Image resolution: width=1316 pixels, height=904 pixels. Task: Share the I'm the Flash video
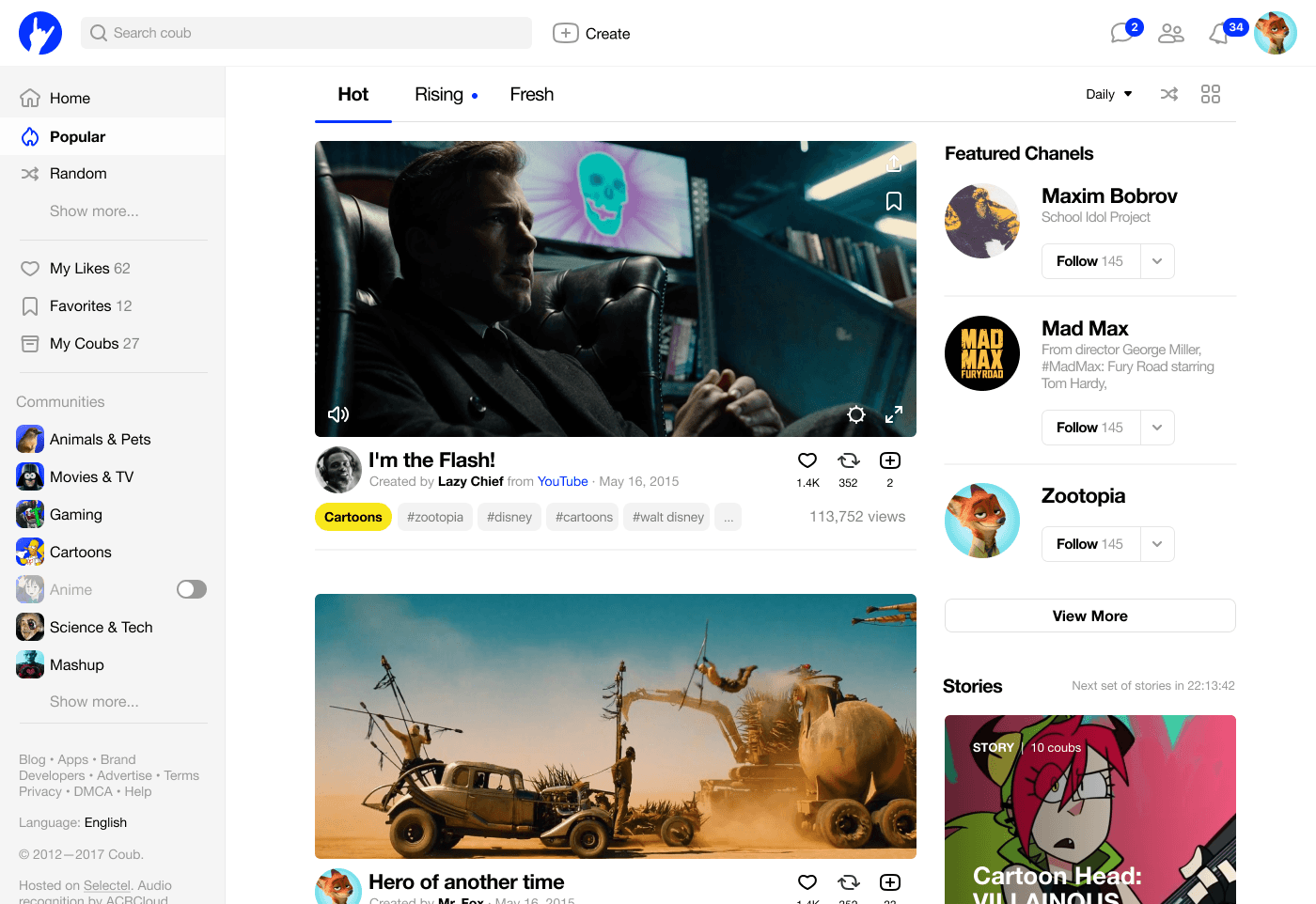click(894, 164)
